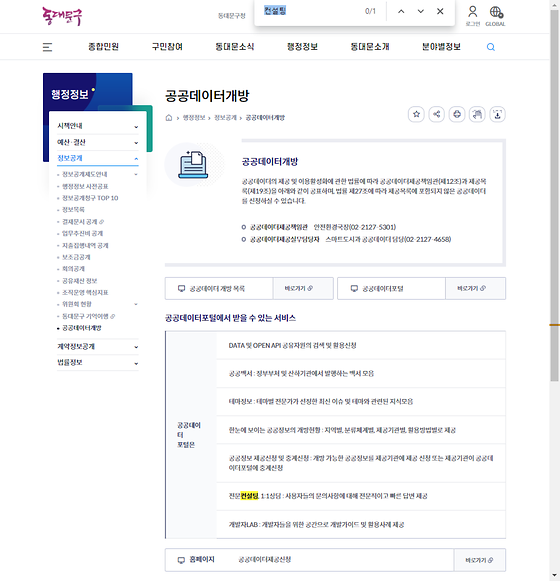Expand the 법률정보 sidebar section
The height and width of the screenshot is (581, 560).
98,363
